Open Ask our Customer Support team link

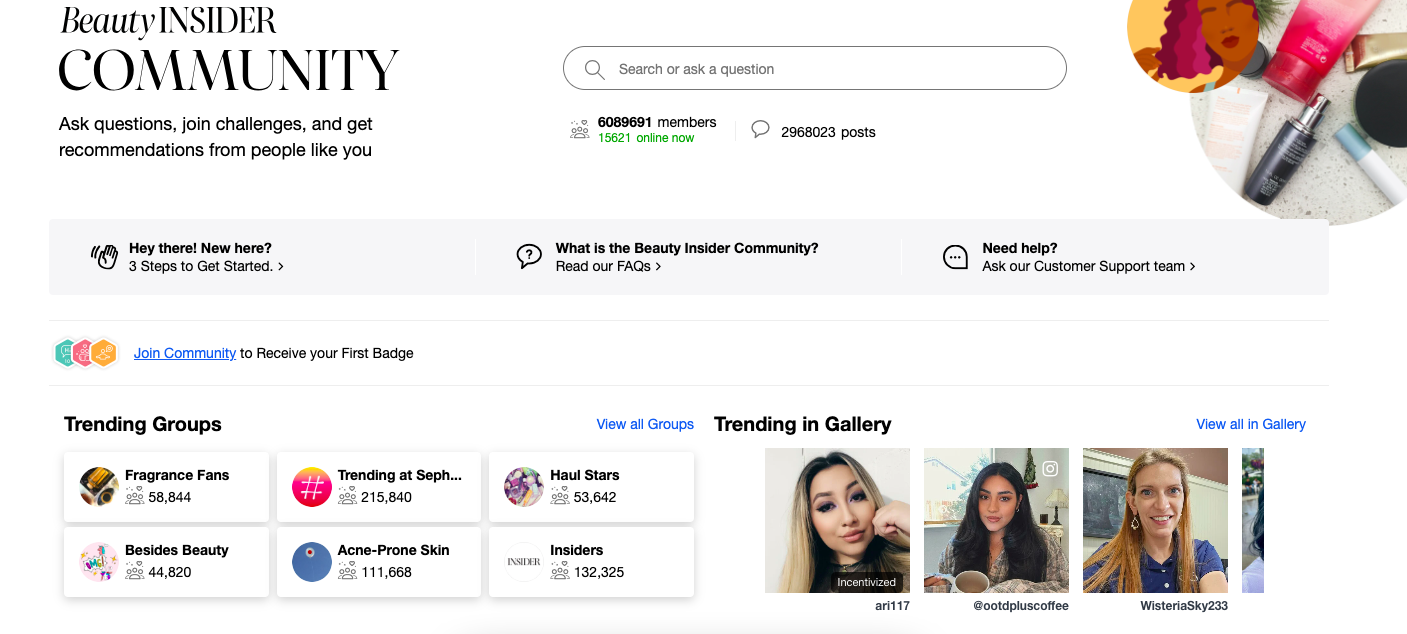pyautogui.click(x=1089, y=266)
